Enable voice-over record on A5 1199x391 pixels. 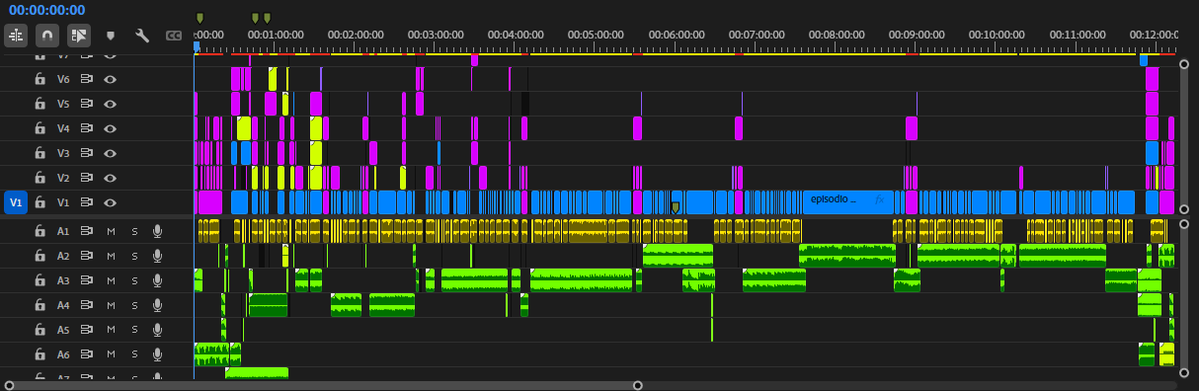point(158,330)
